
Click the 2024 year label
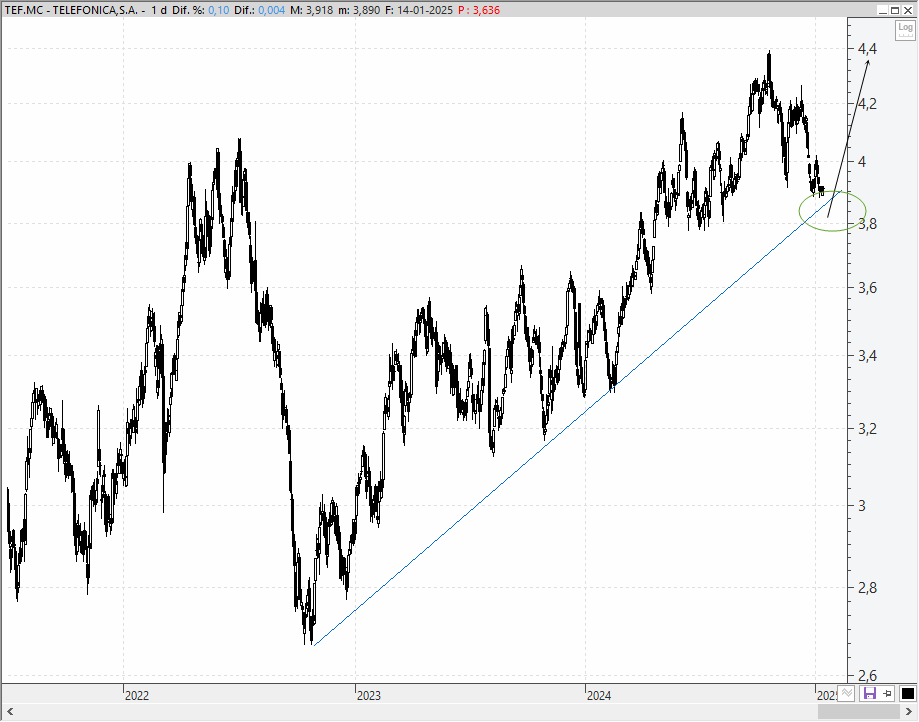point(599,696)
